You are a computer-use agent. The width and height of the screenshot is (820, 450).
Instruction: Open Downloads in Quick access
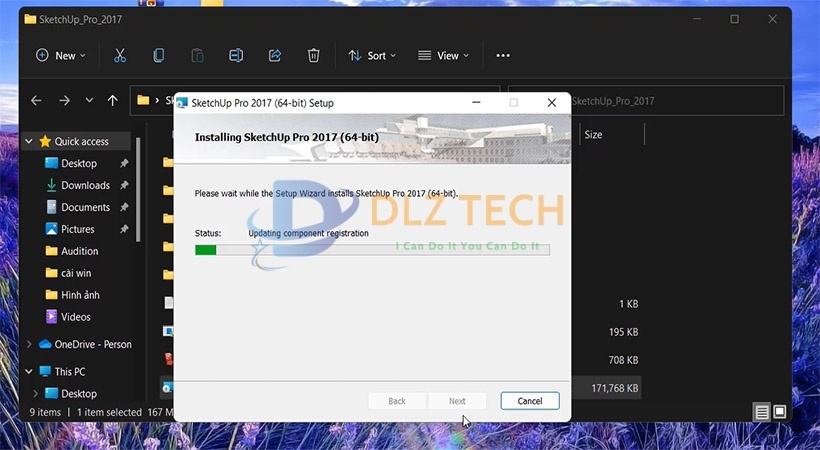(x=85, y=185)
